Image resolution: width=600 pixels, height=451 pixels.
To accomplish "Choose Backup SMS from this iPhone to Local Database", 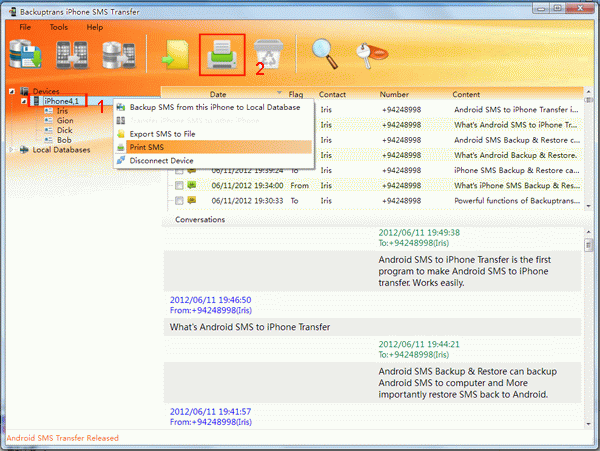I will 214,107.
